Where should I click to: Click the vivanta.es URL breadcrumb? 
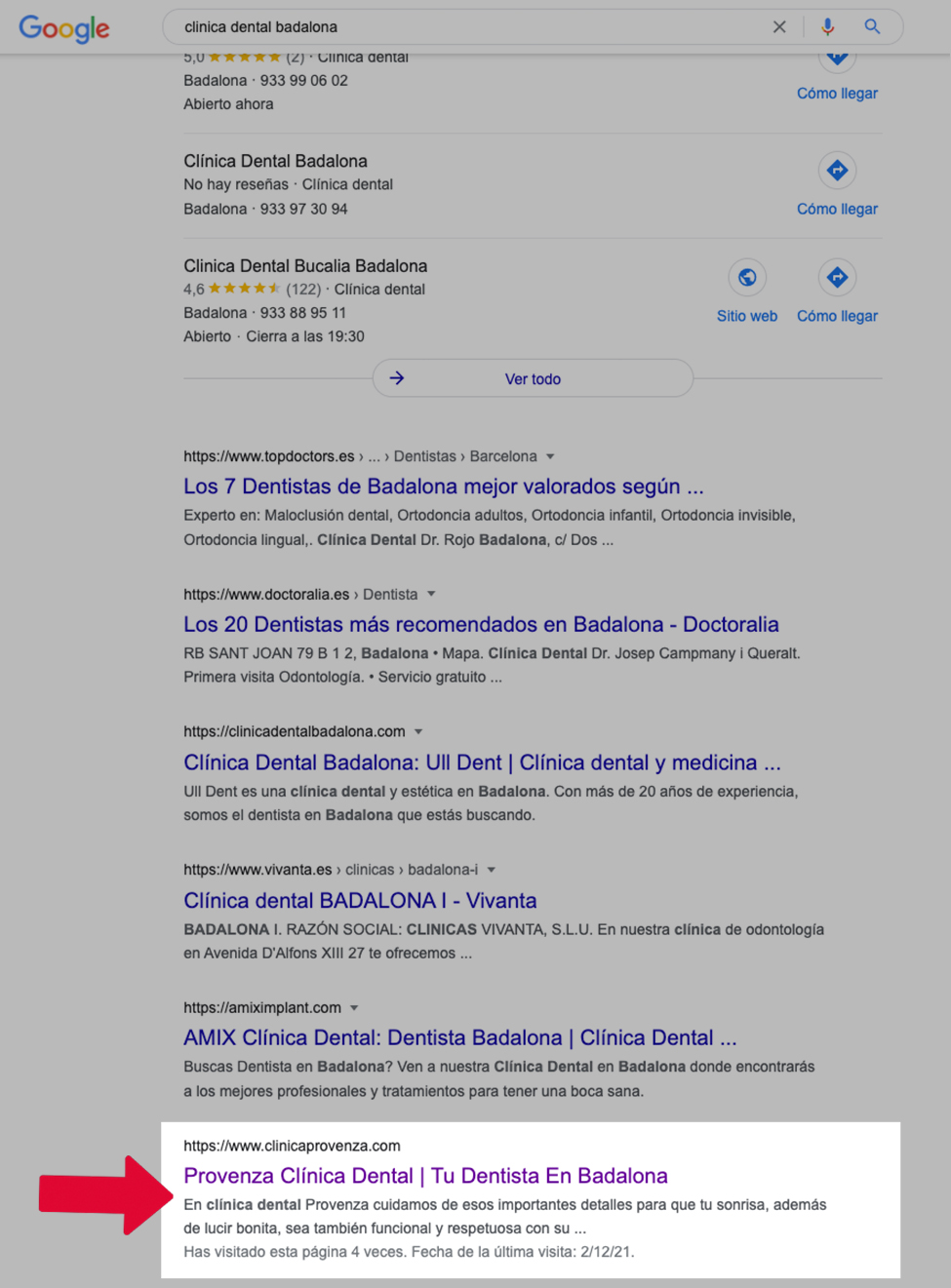[331, 870]
